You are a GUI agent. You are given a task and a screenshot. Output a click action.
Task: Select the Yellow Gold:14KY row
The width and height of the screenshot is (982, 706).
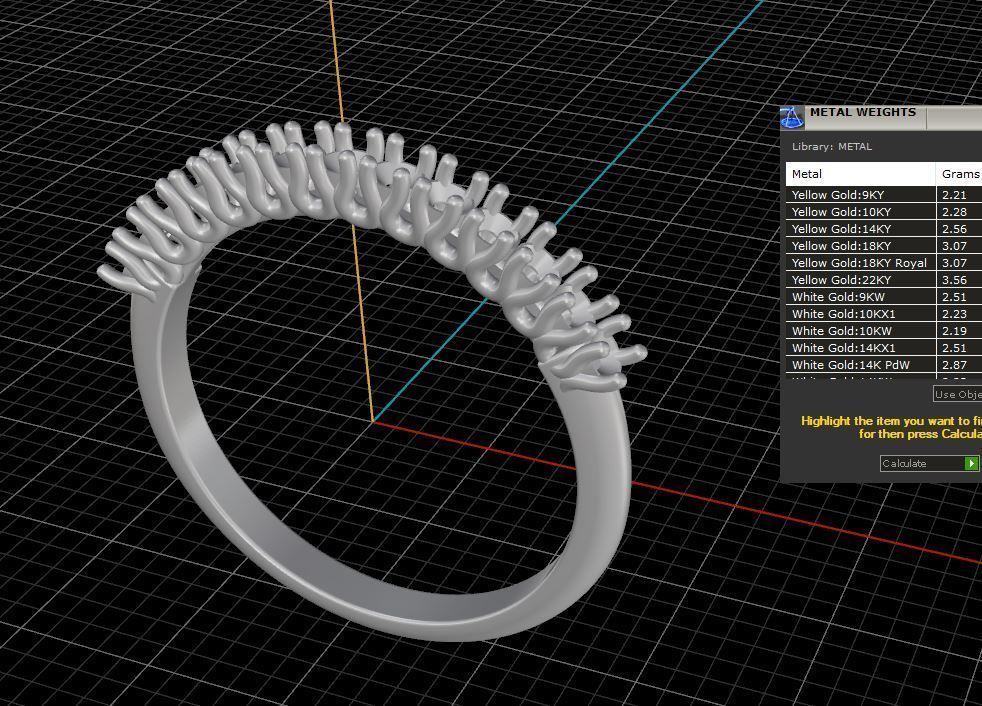pyautogui.click(x=884, y=229)
